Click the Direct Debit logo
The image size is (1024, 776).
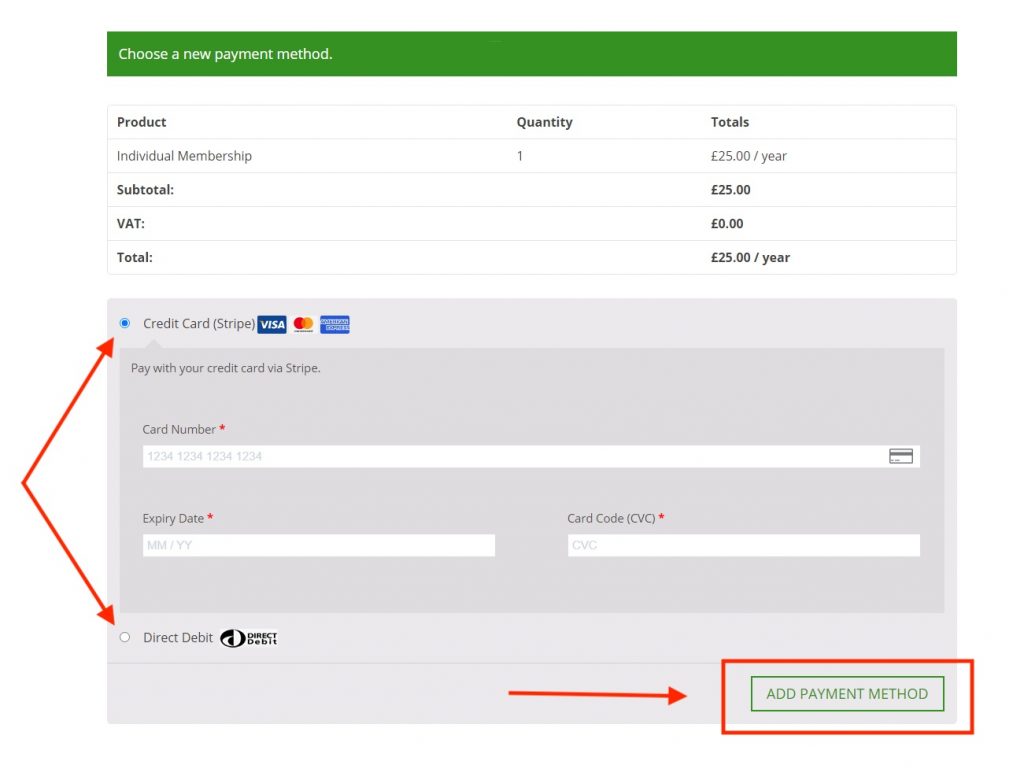249,638
